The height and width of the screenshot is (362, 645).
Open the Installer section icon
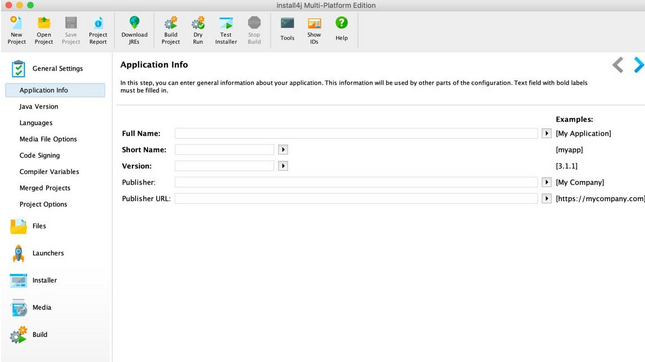pos(18,281)
